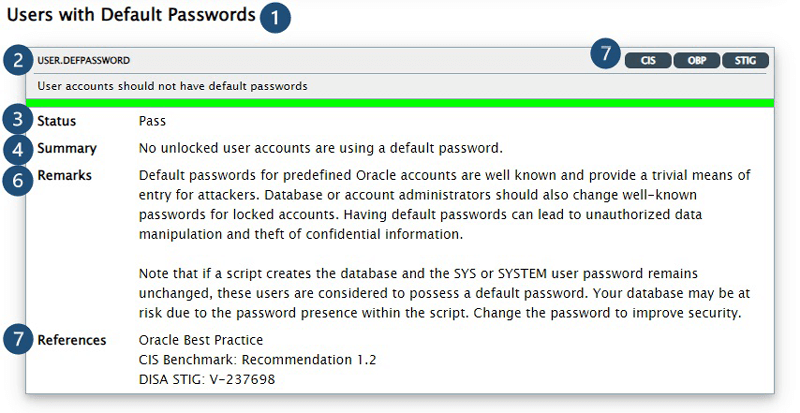800x413 pixels.
Task: Select the USER.DEFPASSWORD identifier text
Action: [x=84, y=60]
